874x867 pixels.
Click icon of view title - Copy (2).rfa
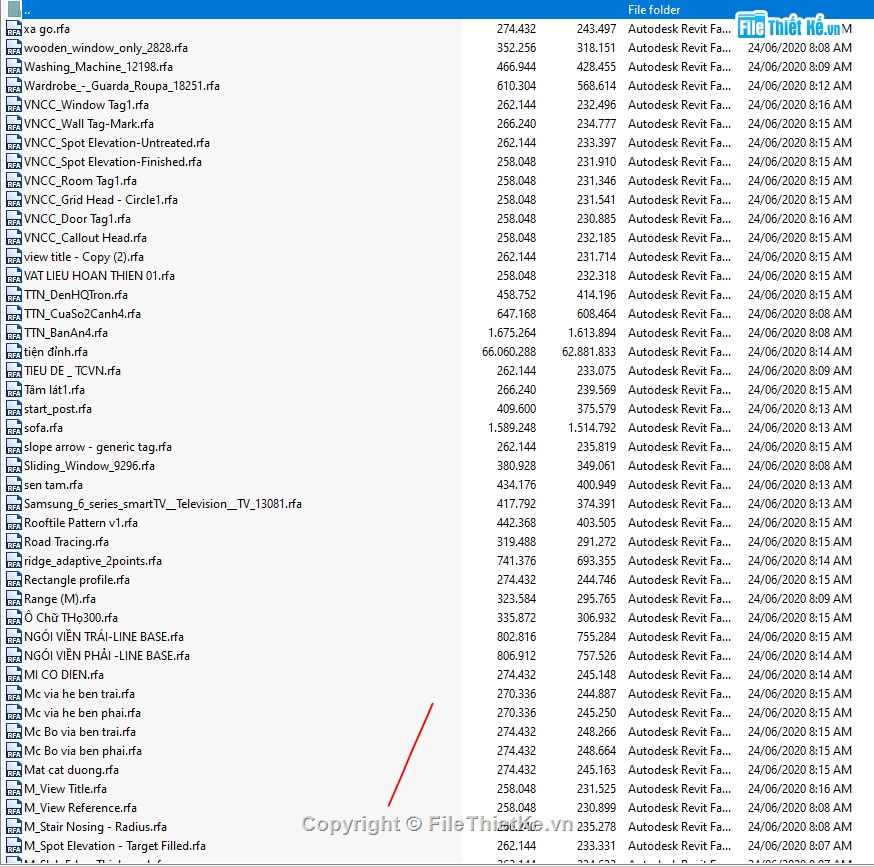[13, 257]
